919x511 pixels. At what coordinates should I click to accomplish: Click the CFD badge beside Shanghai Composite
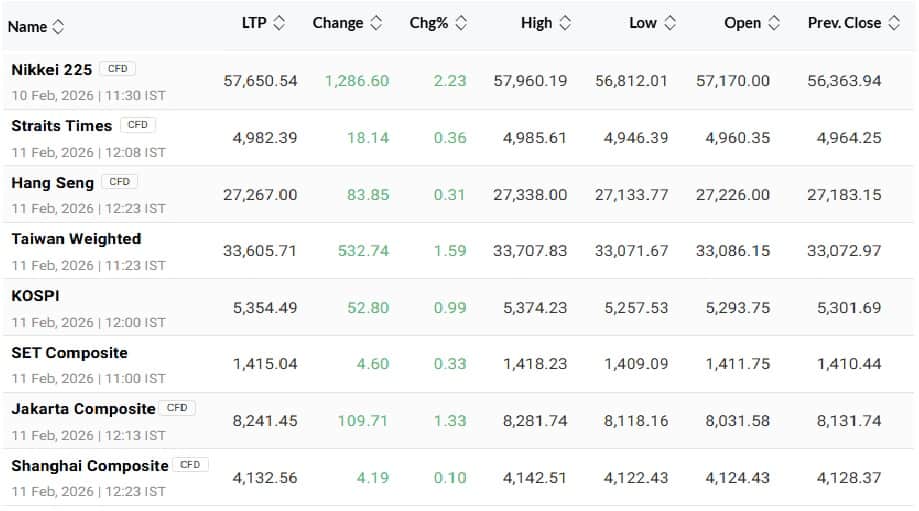190,465
